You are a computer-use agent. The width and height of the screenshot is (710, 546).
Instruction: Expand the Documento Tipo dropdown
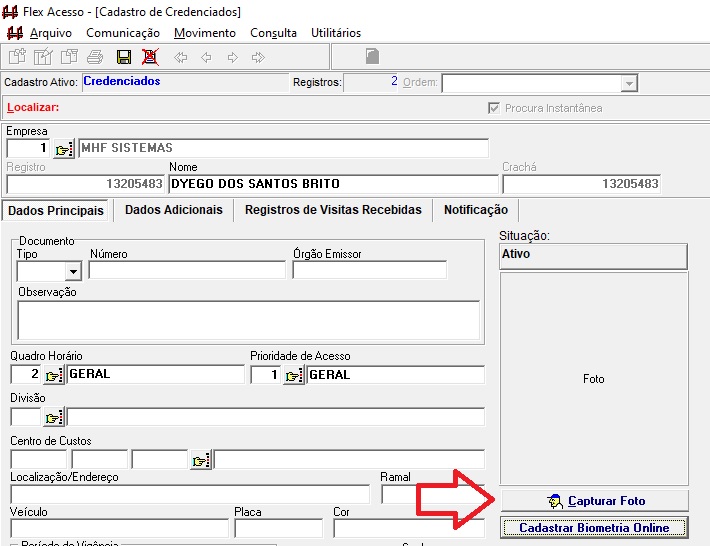(73, 272)
